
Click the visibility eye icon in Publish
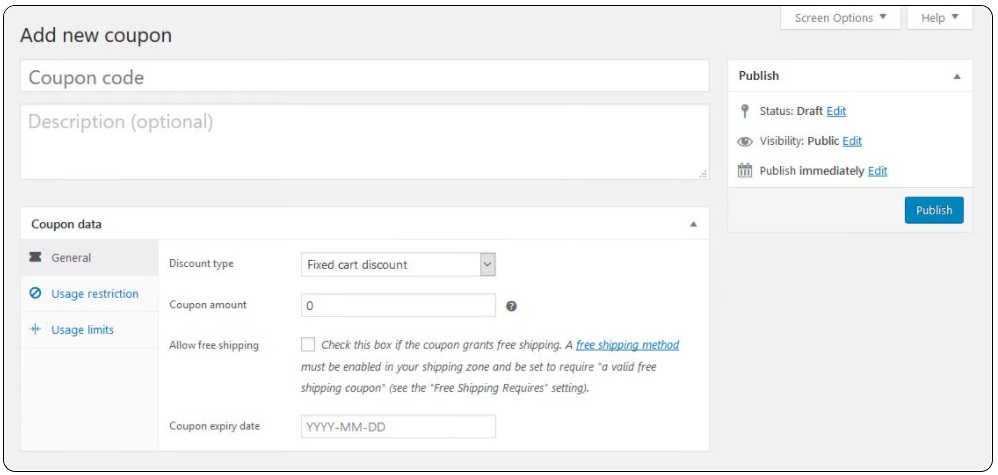744,142
